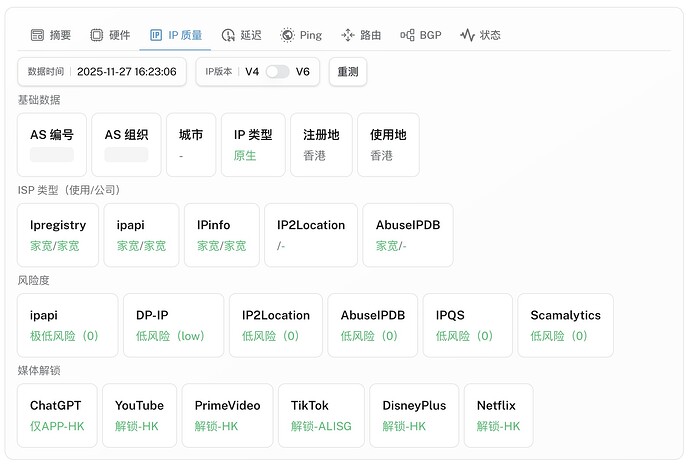The image size is (690, 466).
Task: Click the AS 组织 card
Action: tap(126, 145)
